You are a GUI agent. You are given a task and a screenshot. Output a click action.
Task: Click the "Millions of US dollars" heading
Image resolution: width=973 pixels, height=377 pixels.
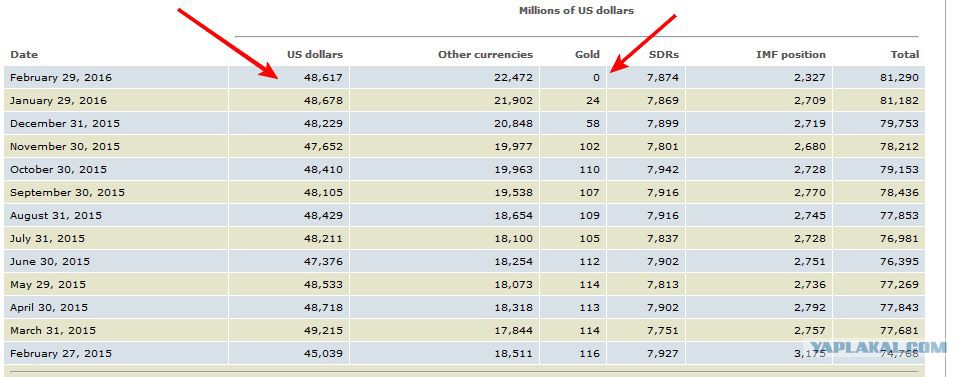tap(576, 11)
